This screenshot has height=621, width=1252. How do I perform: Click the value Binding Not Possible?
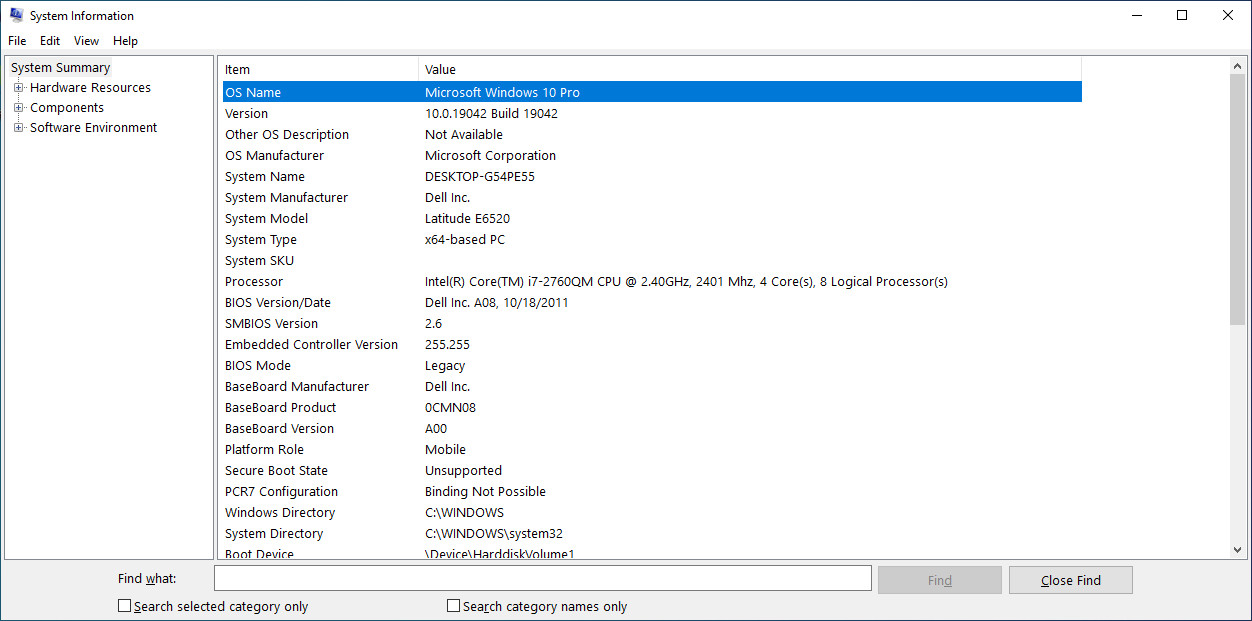tap(485, 491)
